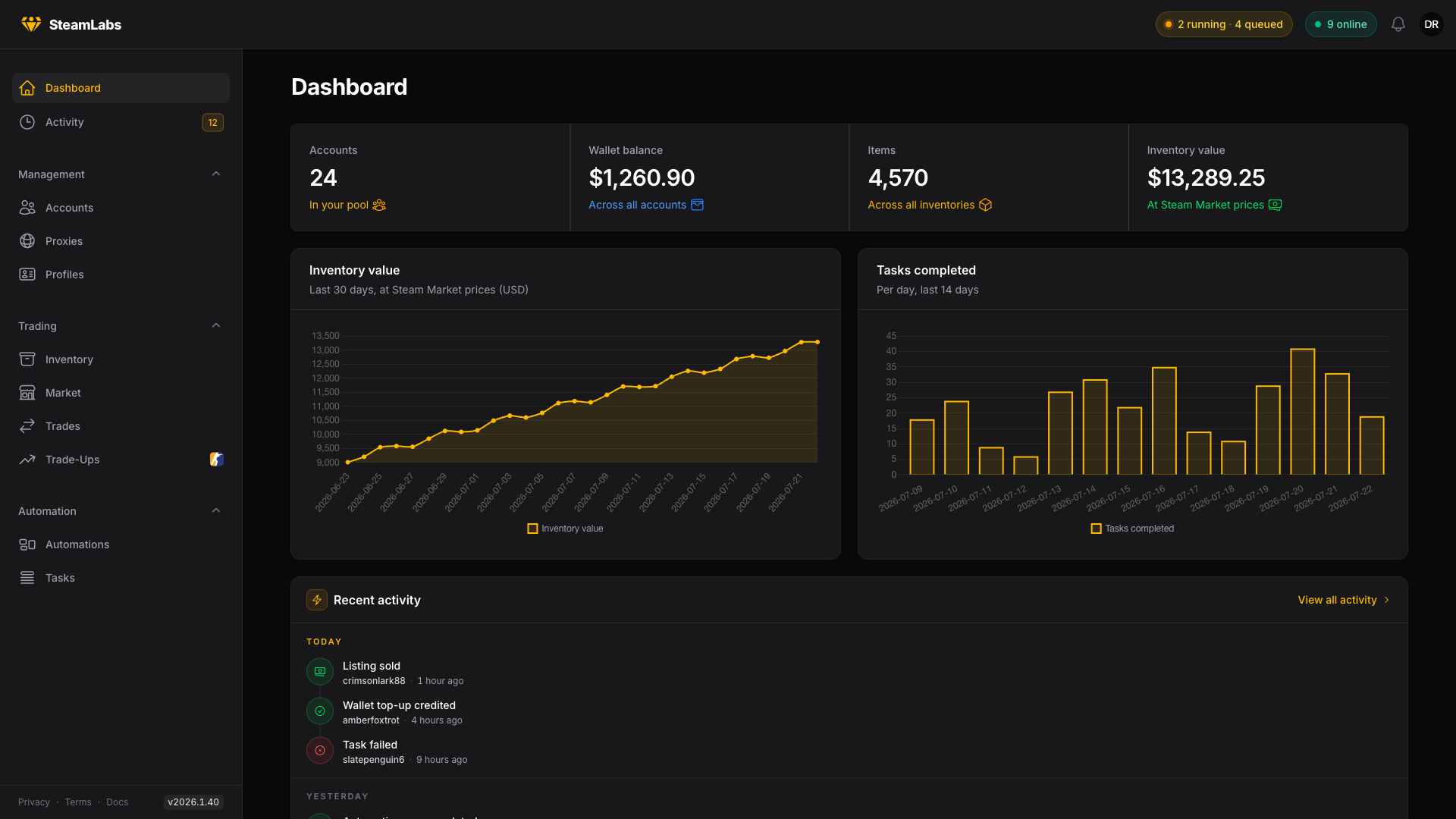
Task: Click the v2026.1.40 version tag
Action: 193,802
